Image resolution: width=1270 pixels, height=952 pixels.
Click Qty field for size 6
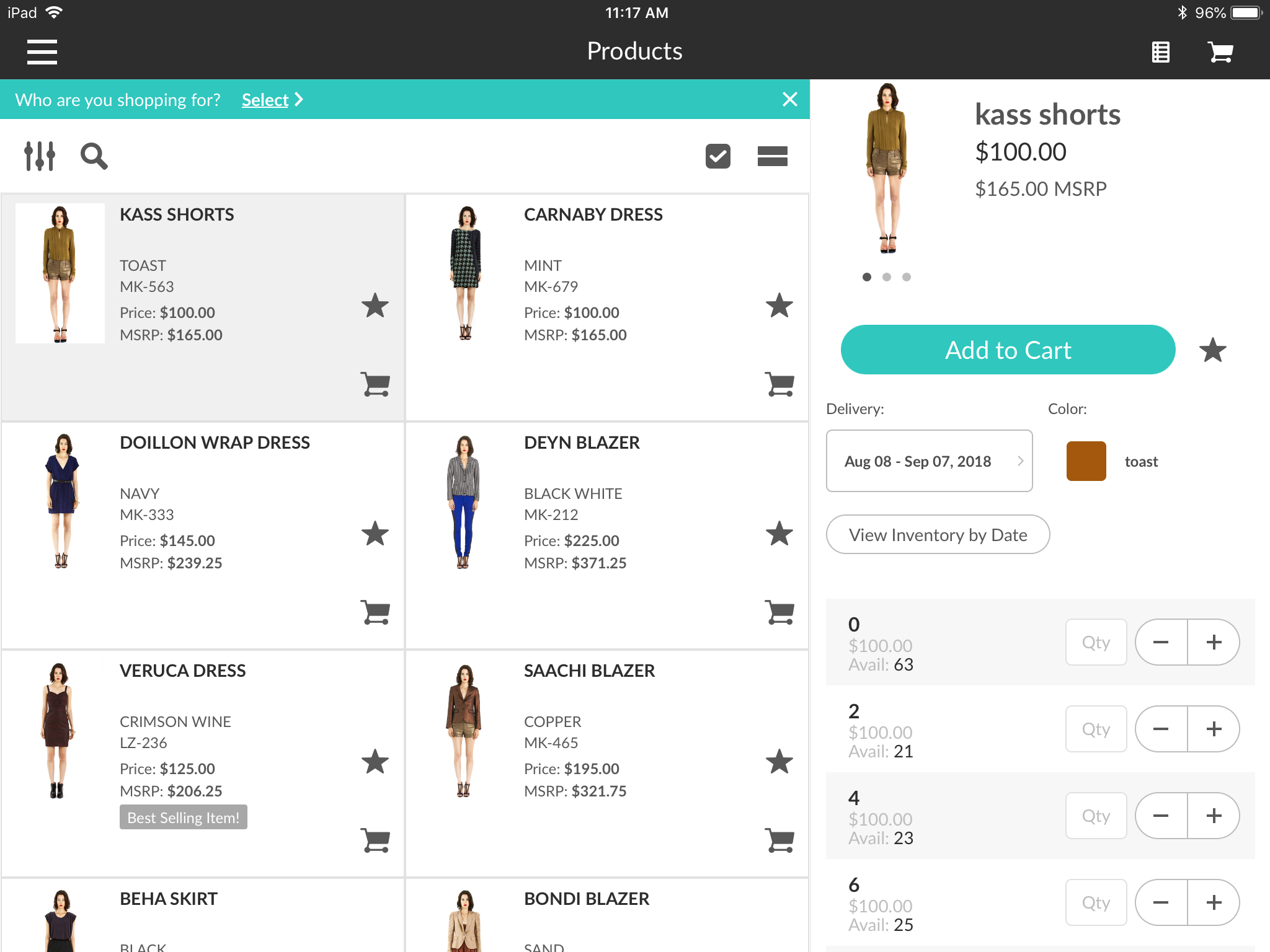1096,902
